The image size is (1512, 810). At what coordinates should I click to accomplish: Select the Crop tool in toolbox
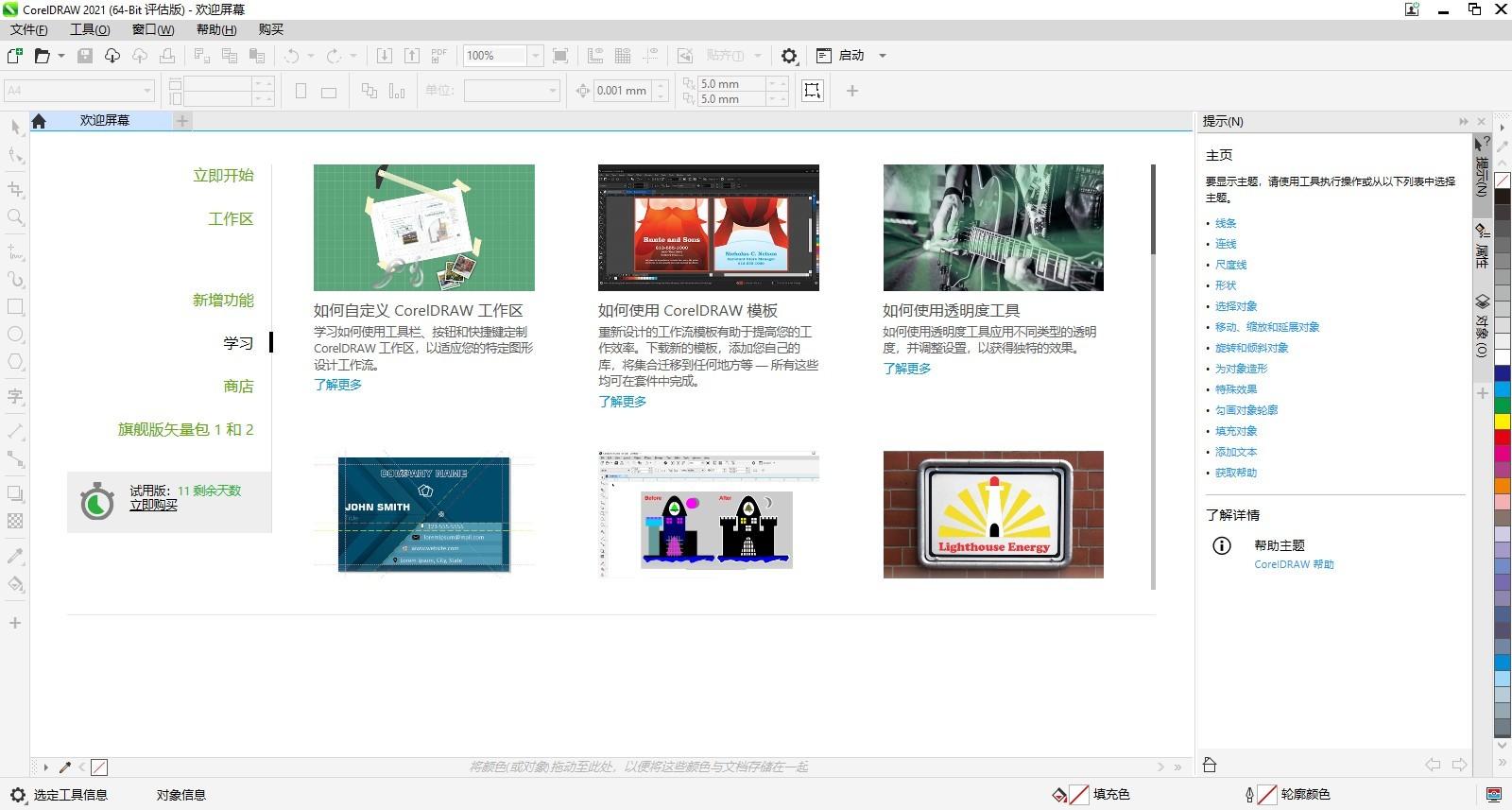15,189
